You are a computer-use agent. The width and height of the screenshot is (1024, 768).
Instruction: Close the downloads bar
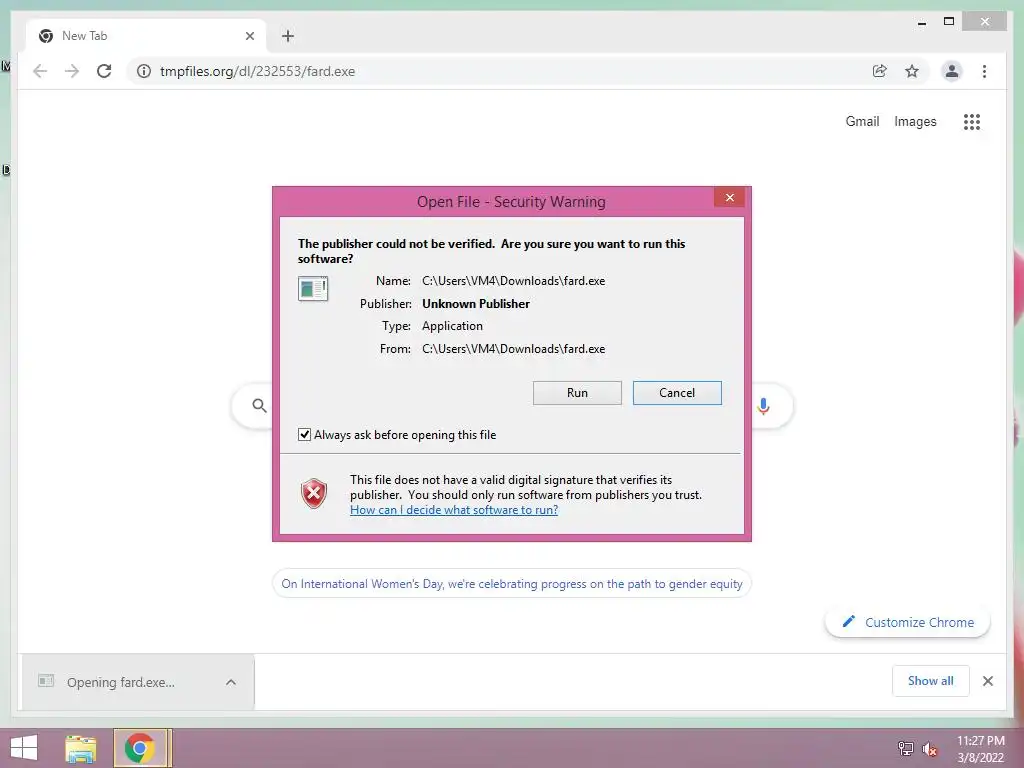point(987,681)
